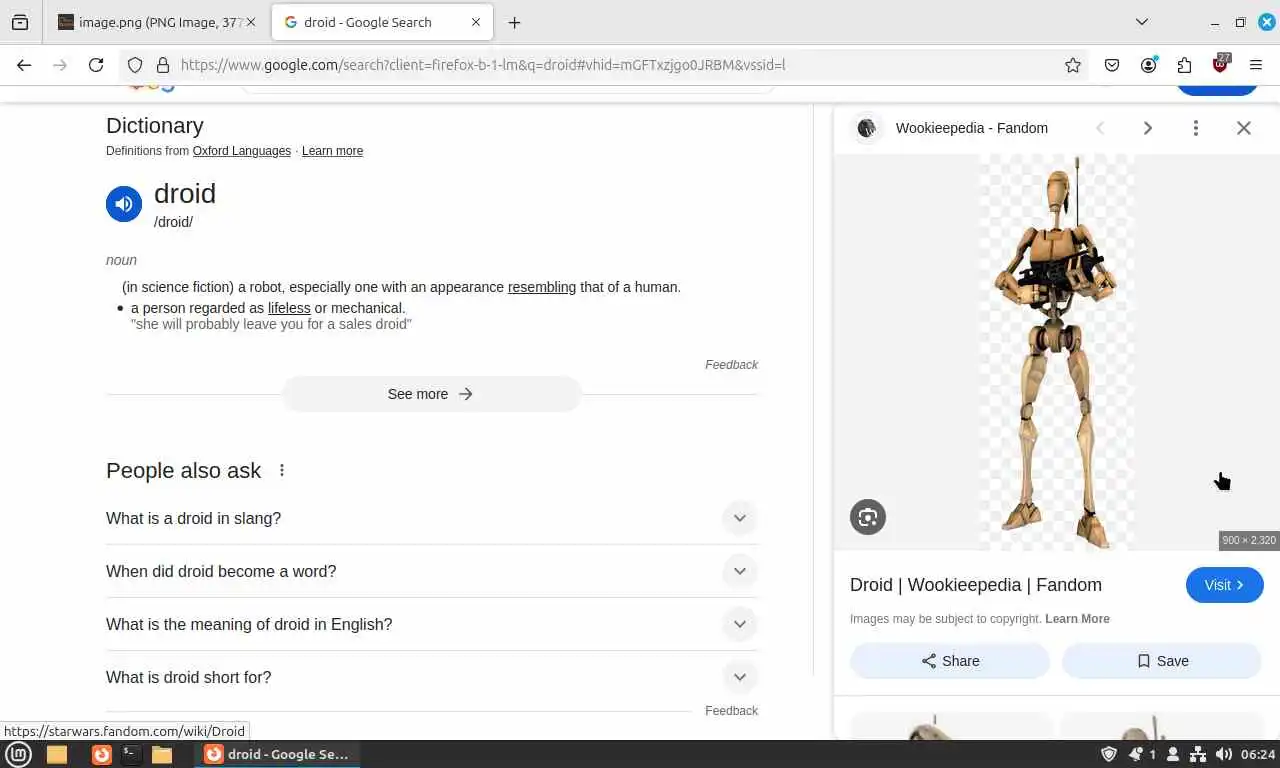The image size is (1280, 768).
Task: Open the Oxford Languages link
Action: point(242,151)
